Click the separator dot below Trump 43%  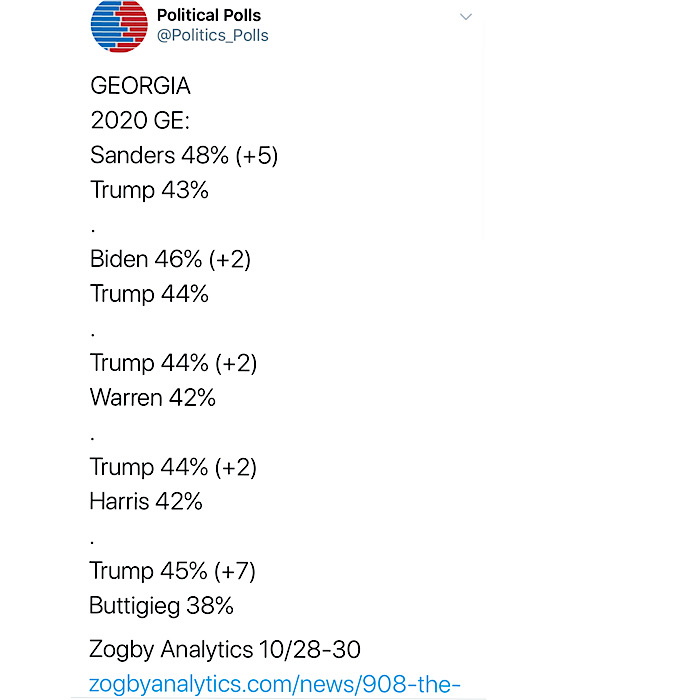pos(93,231)
